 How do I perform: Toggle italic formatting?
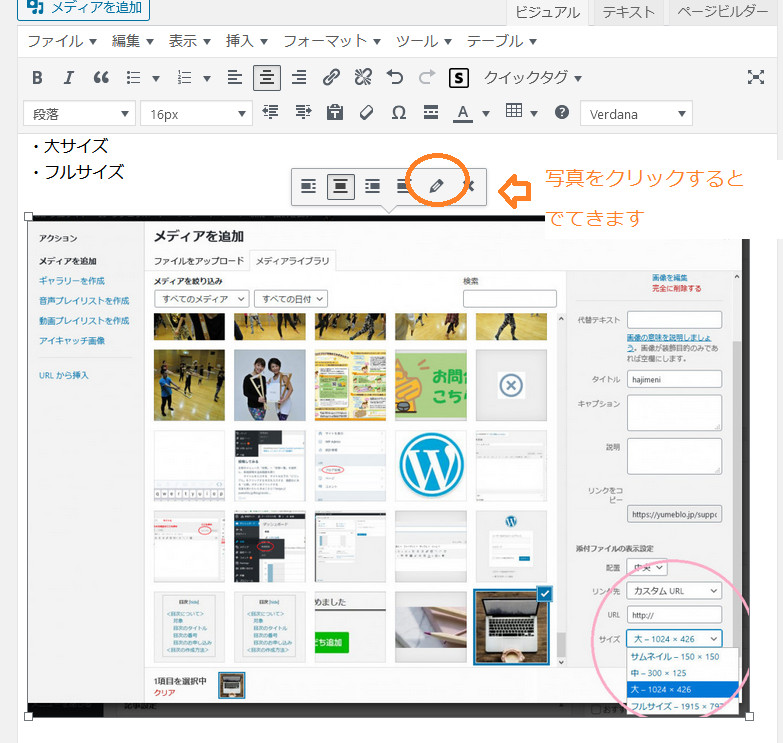point(69,78)
